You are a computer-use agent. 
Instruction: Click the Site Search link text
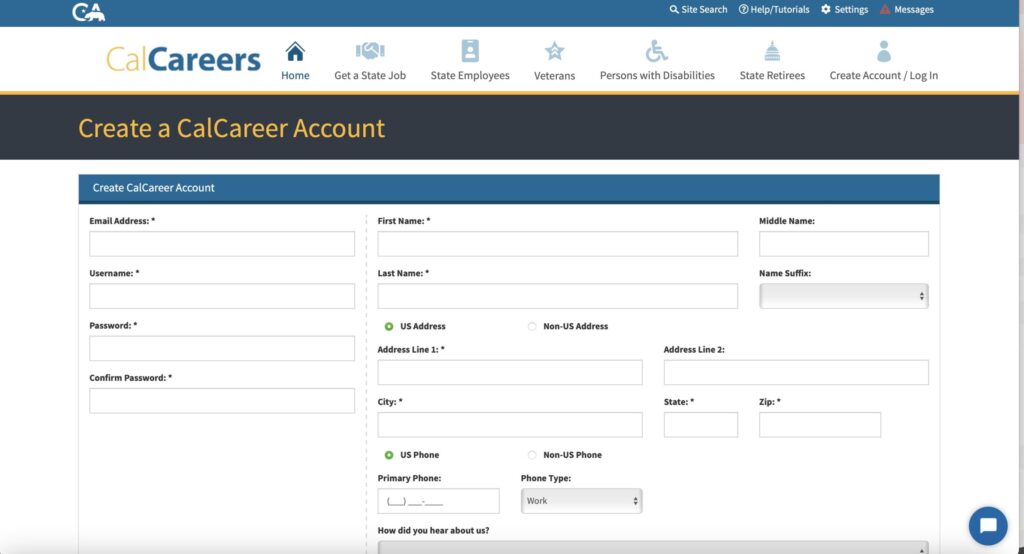704,9
